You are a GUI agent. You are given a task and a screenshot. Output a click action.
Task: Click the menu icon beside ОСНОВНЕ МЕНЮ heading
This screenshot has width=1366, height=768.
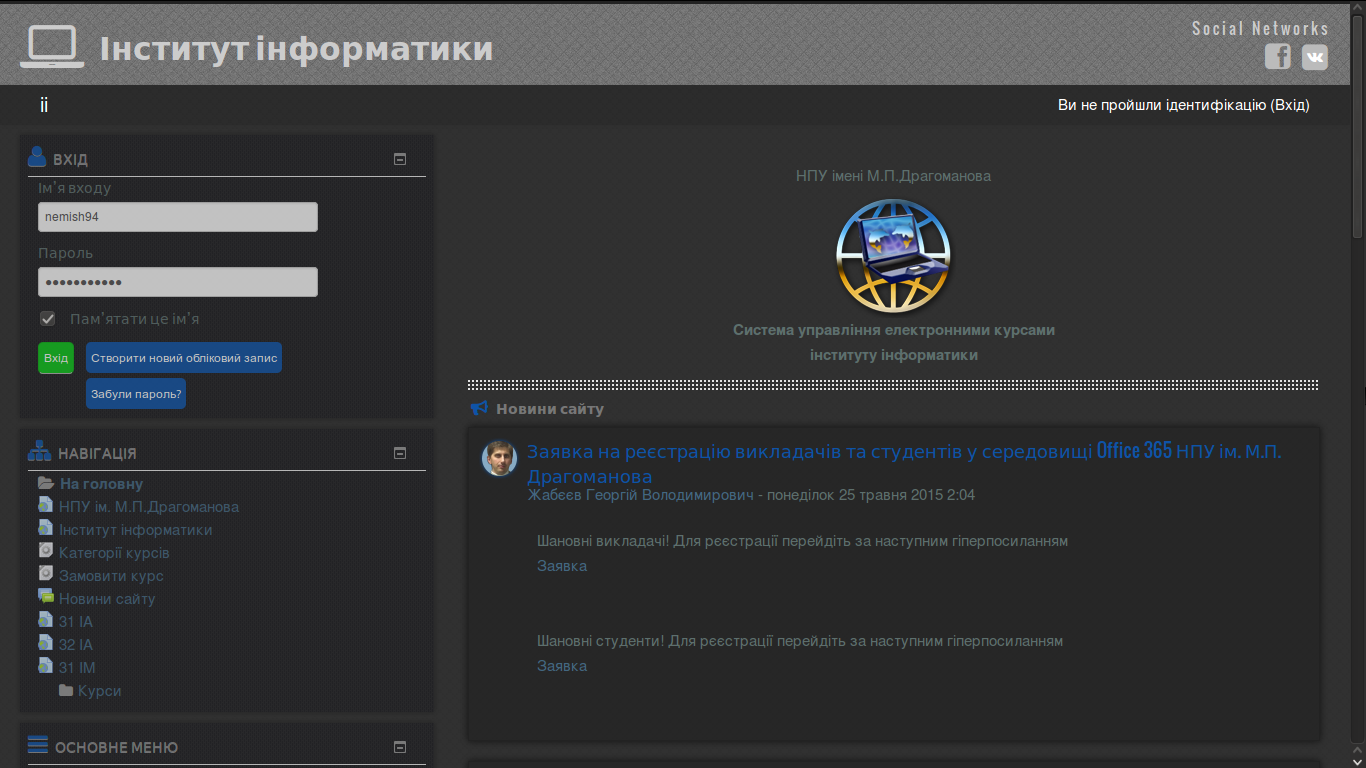(38, 744)
